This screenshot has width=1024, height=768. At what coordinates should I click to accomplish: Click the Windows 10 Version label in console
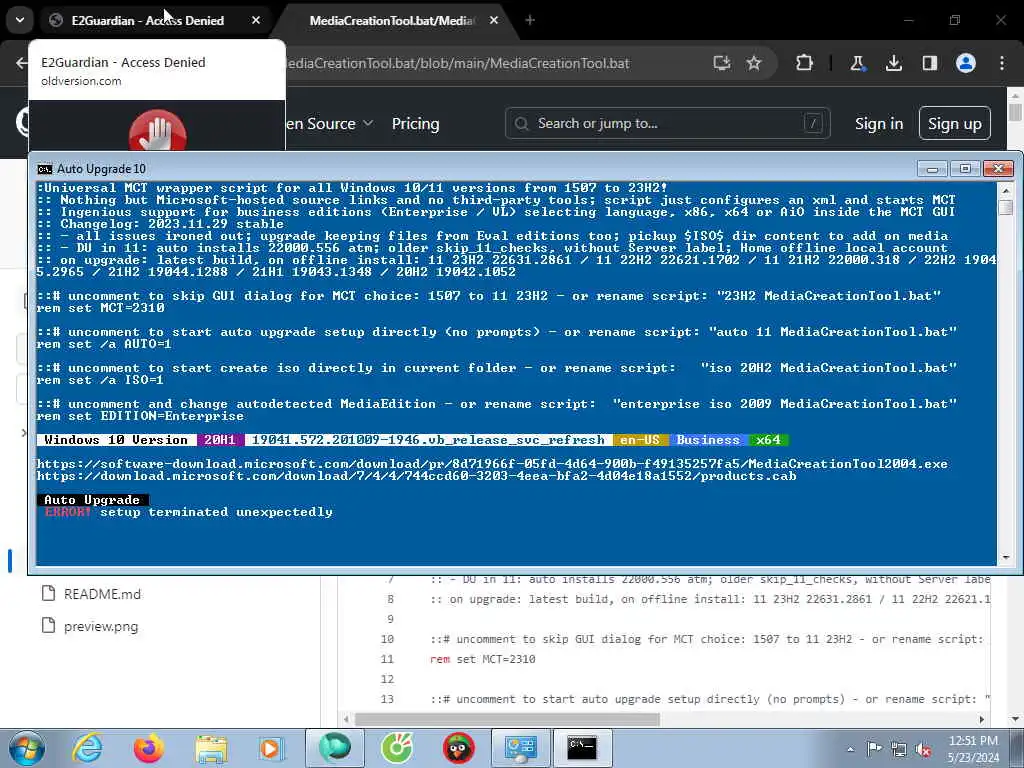click(x=116, y=440)
